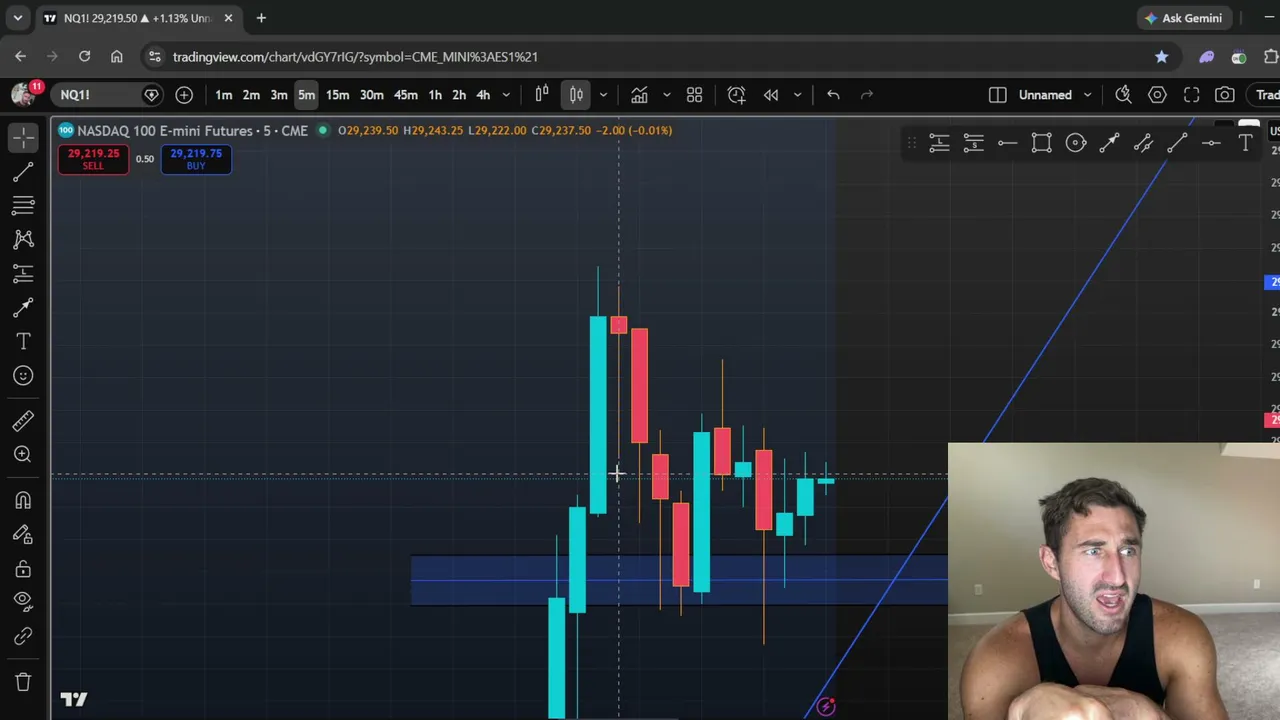Enter fullscreen mode

point(1191,95)
